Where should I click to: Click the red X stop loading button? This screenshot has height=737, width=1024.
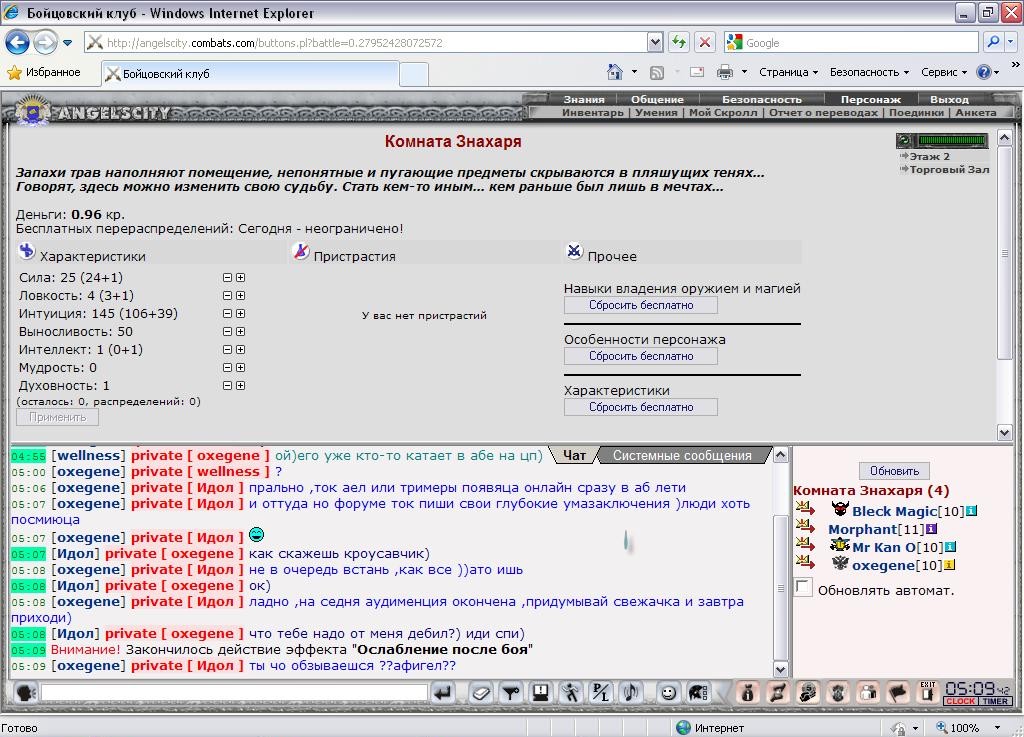(705, 42)
